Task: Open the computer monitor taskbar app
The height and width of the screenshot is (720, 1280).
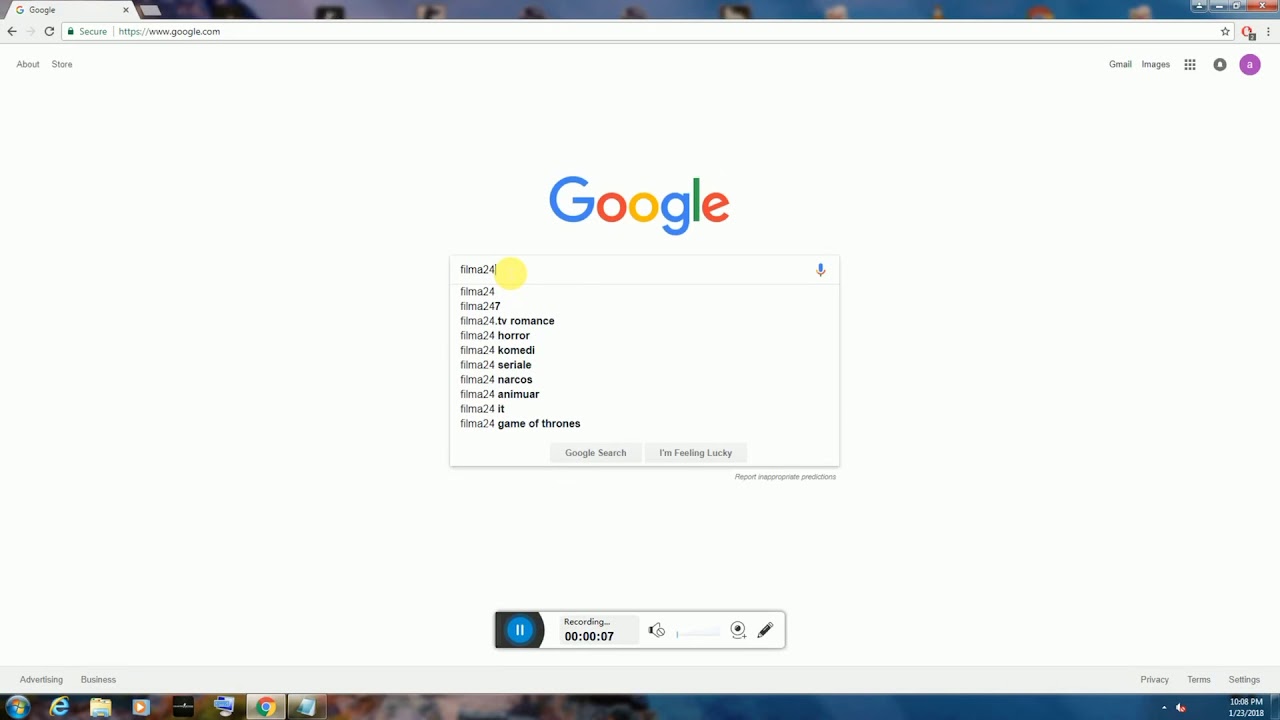Action: tap(224, 707)
